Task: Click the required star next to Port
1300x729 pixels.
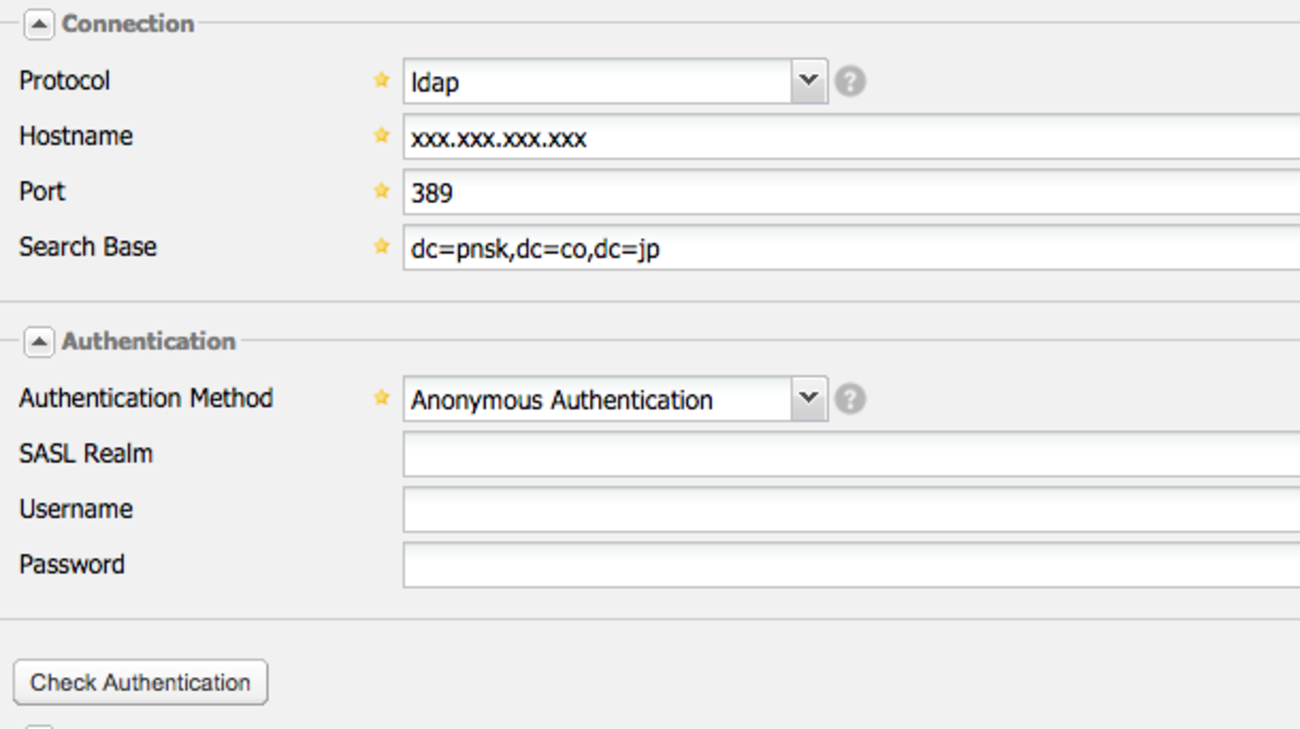Action: click(x=381, y=190)
